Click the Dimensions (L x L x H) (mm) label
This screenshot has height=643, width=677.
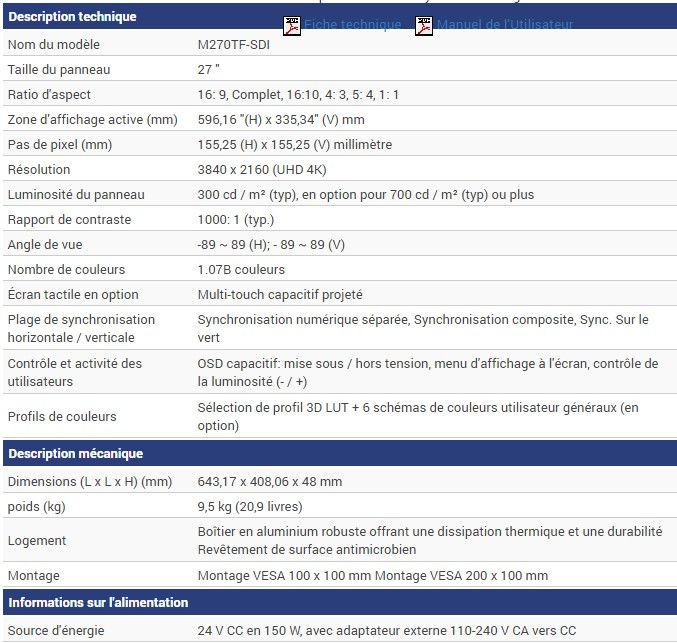[90, 481]
